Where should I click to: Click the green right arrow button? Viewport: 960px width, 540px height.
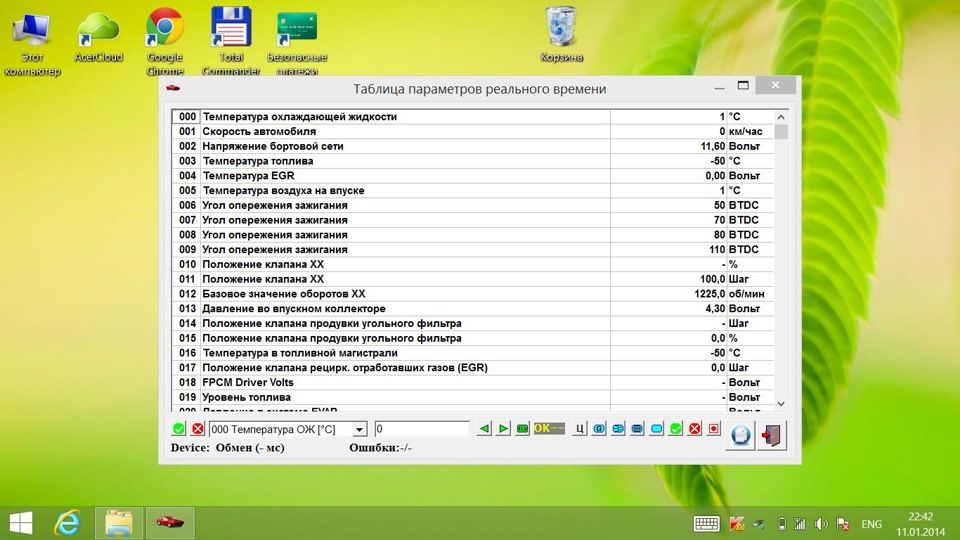tap(503, 429)
